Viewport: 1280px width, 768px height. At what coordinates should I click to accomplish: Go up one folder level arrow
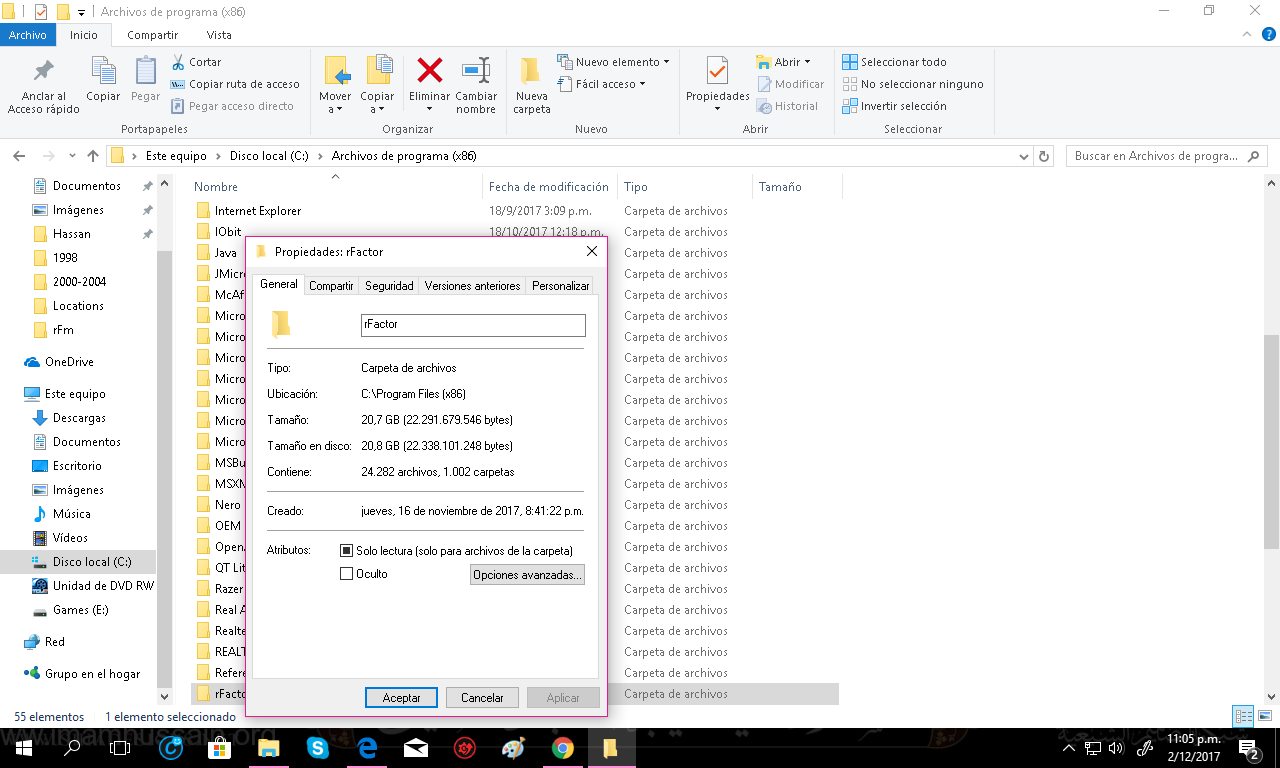tap(93, 156)
